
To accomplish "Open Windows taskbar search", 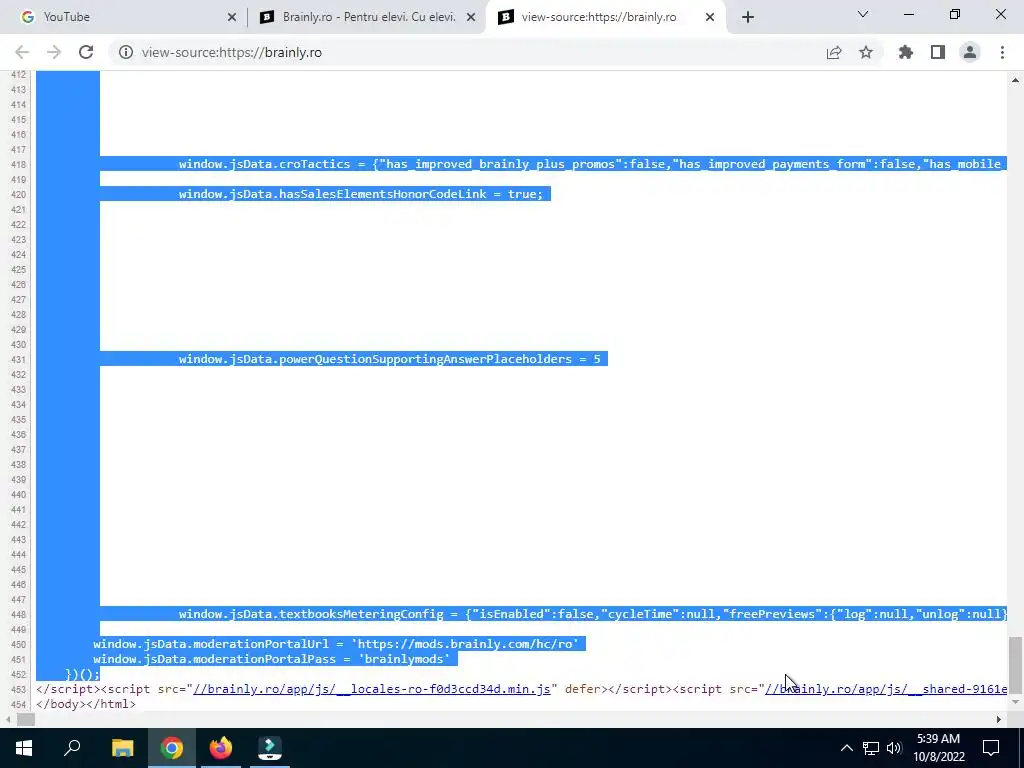I will [72, 748].
